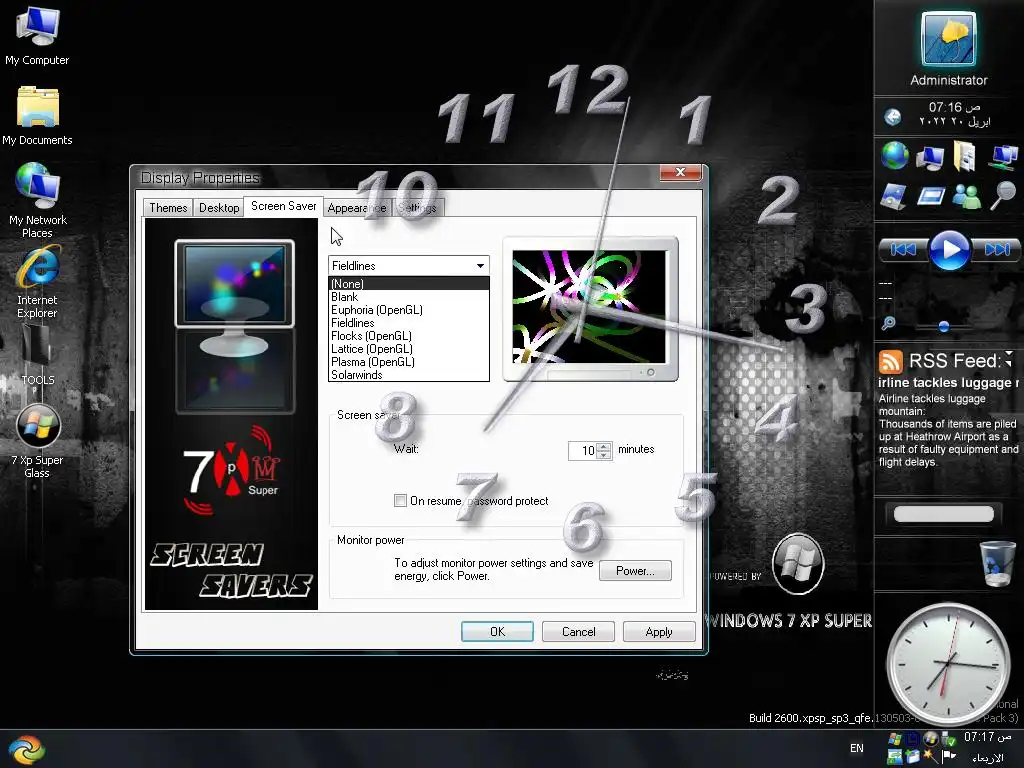Open monitor Power... settings button

click(635, 571)
